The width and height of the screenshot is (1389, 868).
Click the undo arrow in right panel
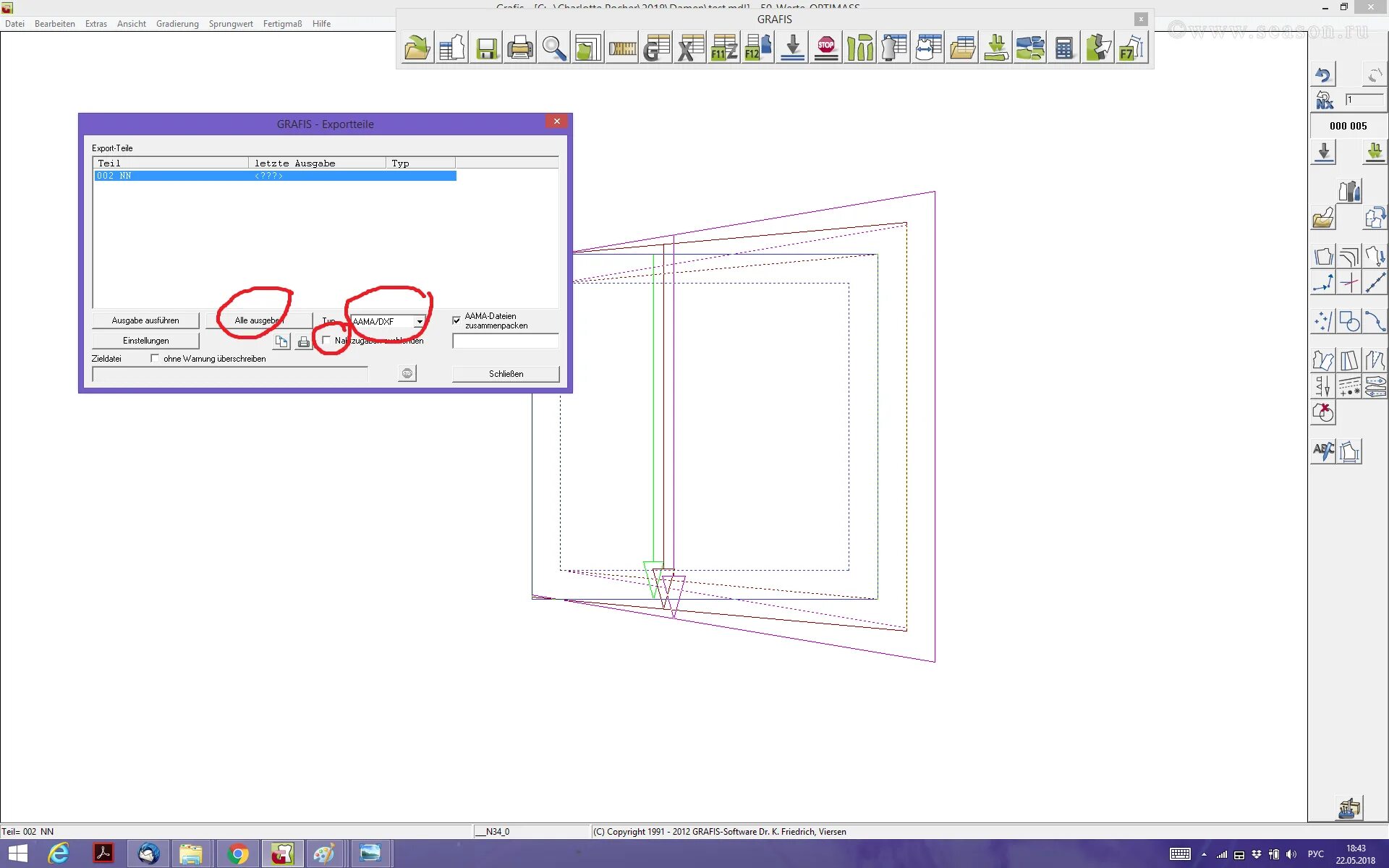(x=1323, y=75)
